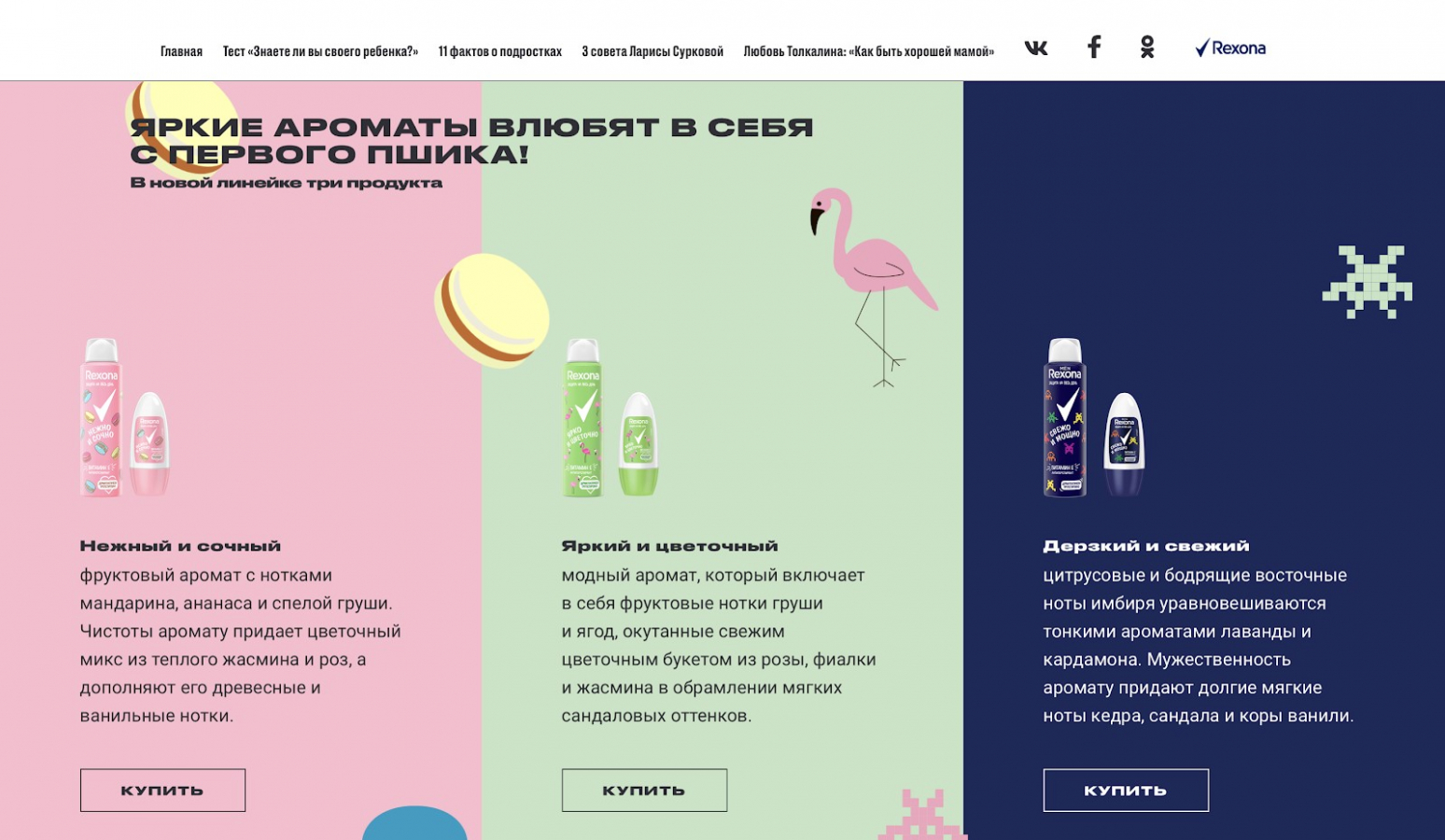Open the VK social network icon
This screenshot has height=840, width=1445.
[x=1036, y=48]
